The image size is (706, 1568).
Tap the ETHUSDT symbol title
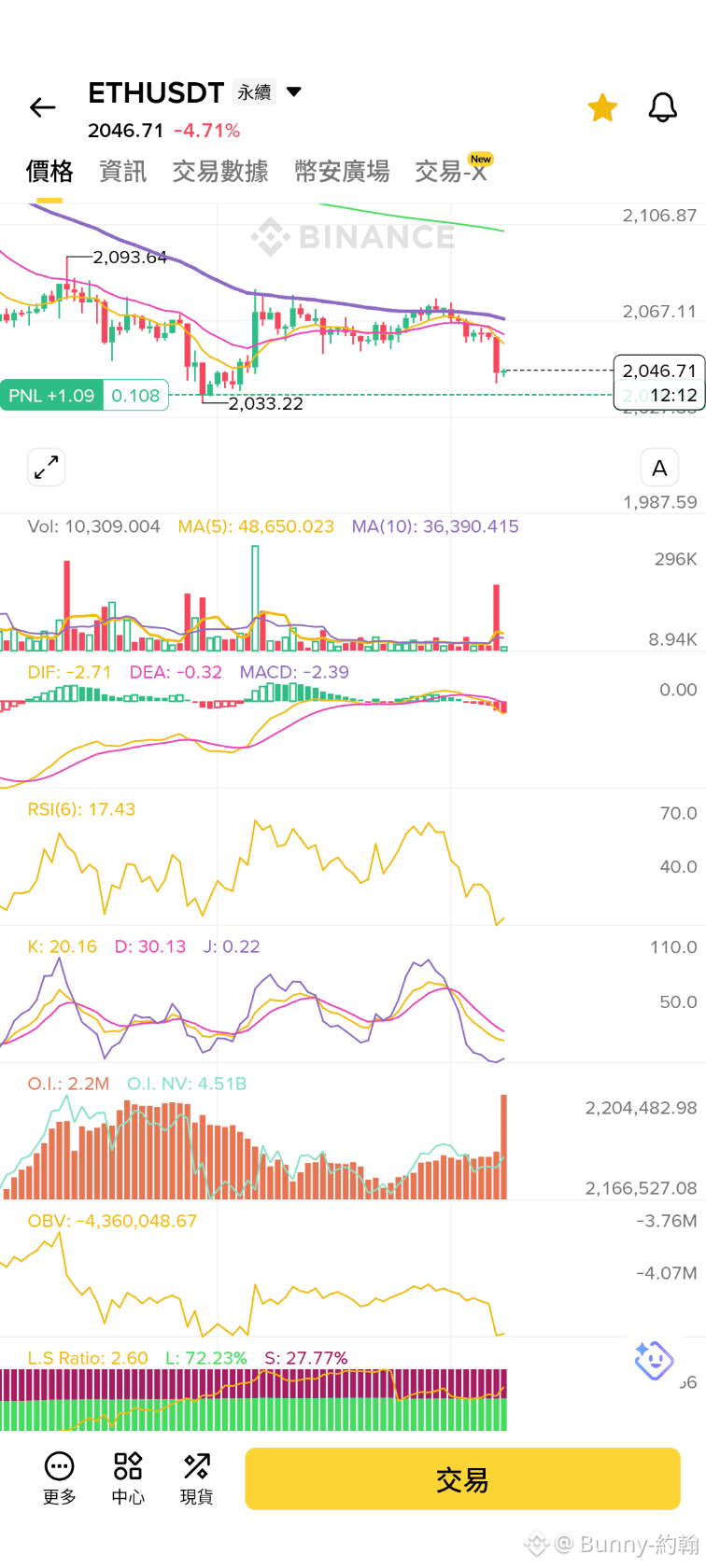tap(156, 92)
